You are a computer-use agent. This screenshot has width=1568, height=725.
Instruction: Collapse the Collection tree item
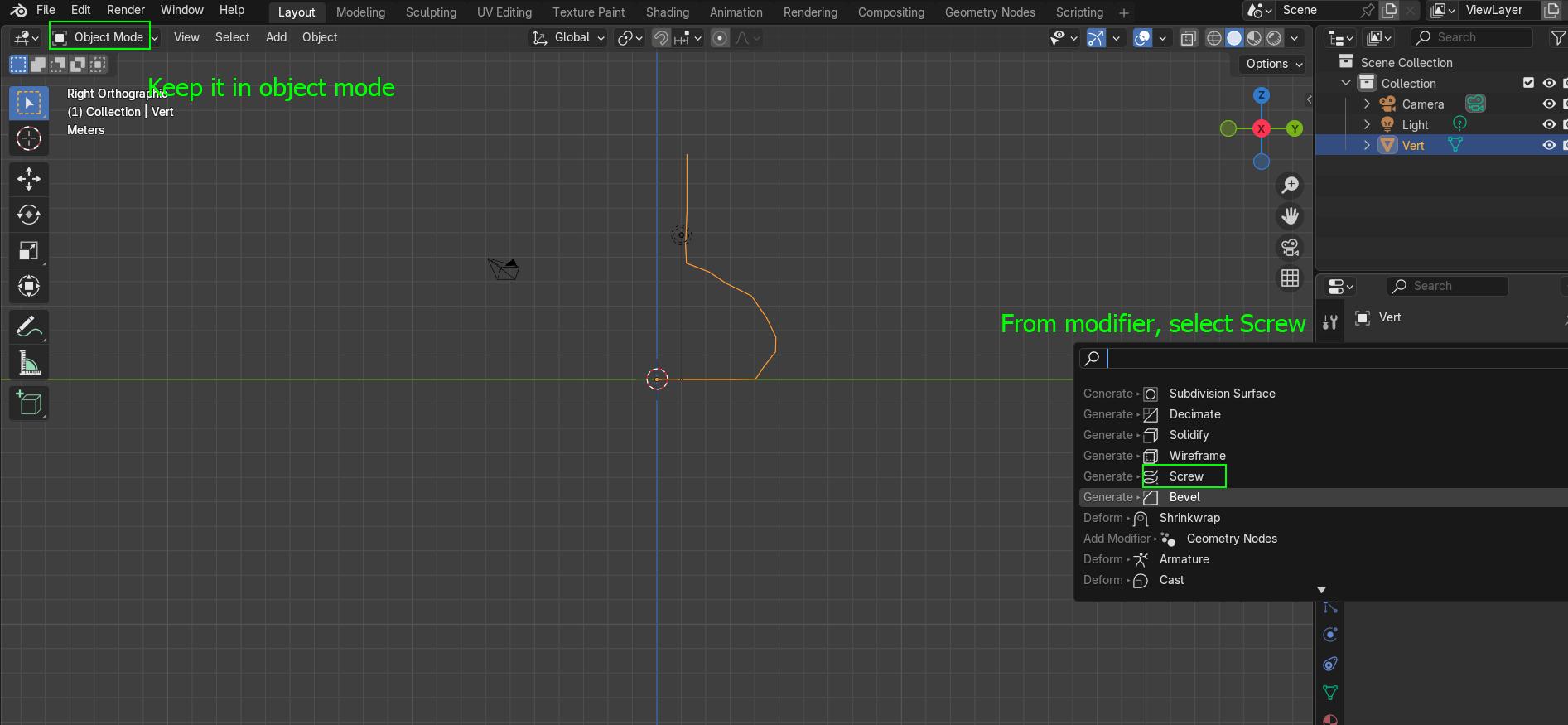pyautogui.click(x=1346, y=83)
